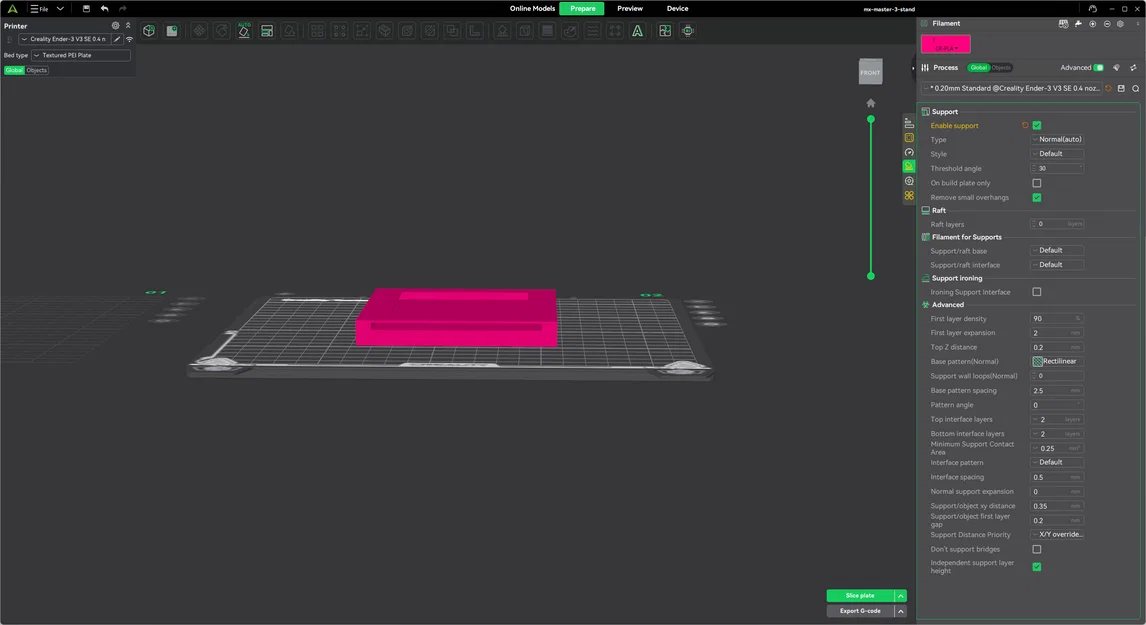Screen dimensions: 1146x625
Task: Click the save project disk icon
Action: [x=86, y=9]
